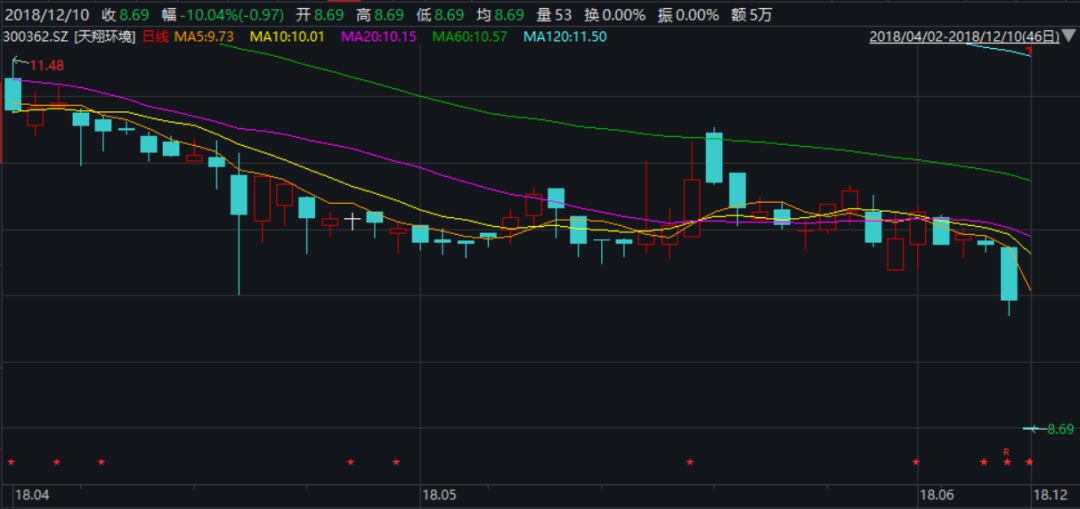Click the 换 0.00% turnover rate
This screenshot has height=509, width=1080.
pos(615,14)
